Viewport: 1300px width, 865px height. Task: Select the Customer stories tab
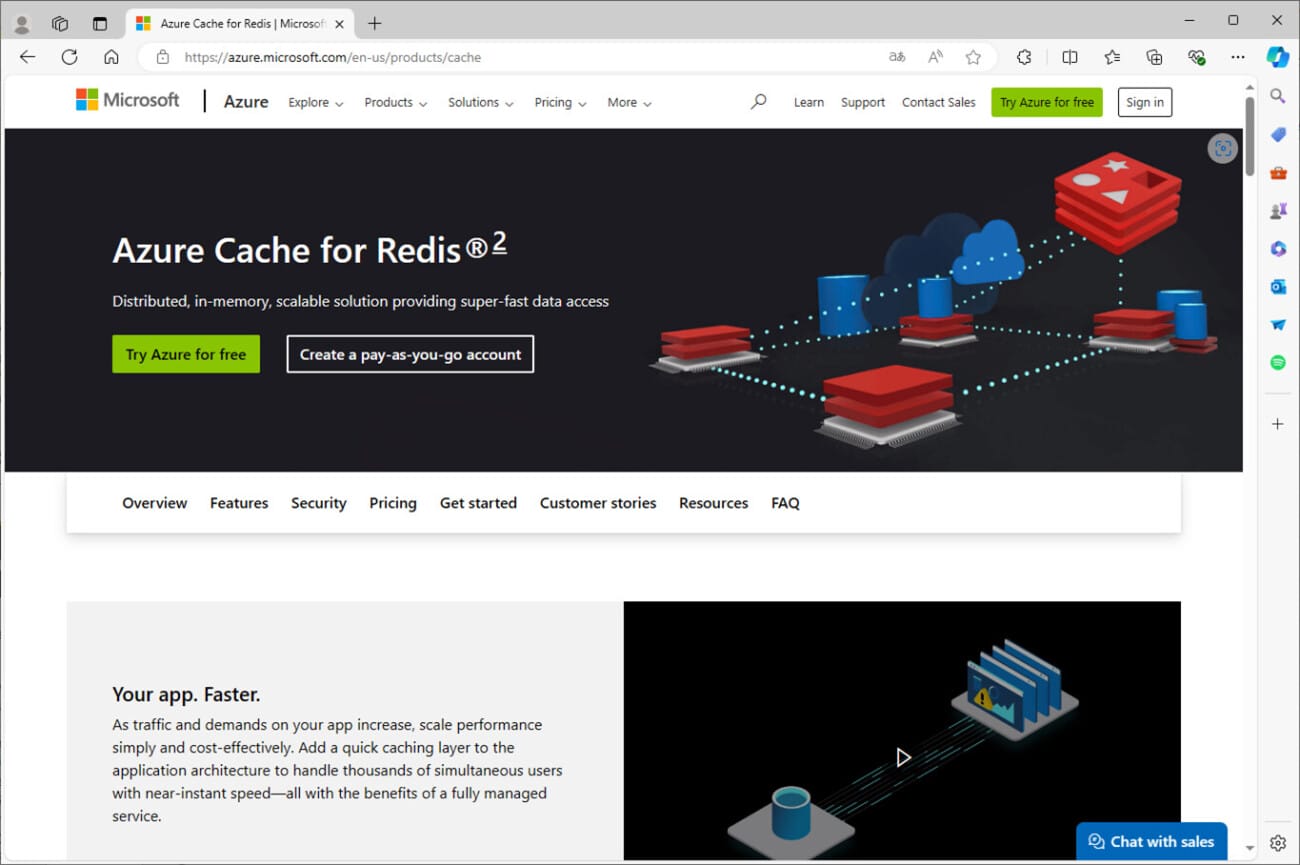point(598,503)
